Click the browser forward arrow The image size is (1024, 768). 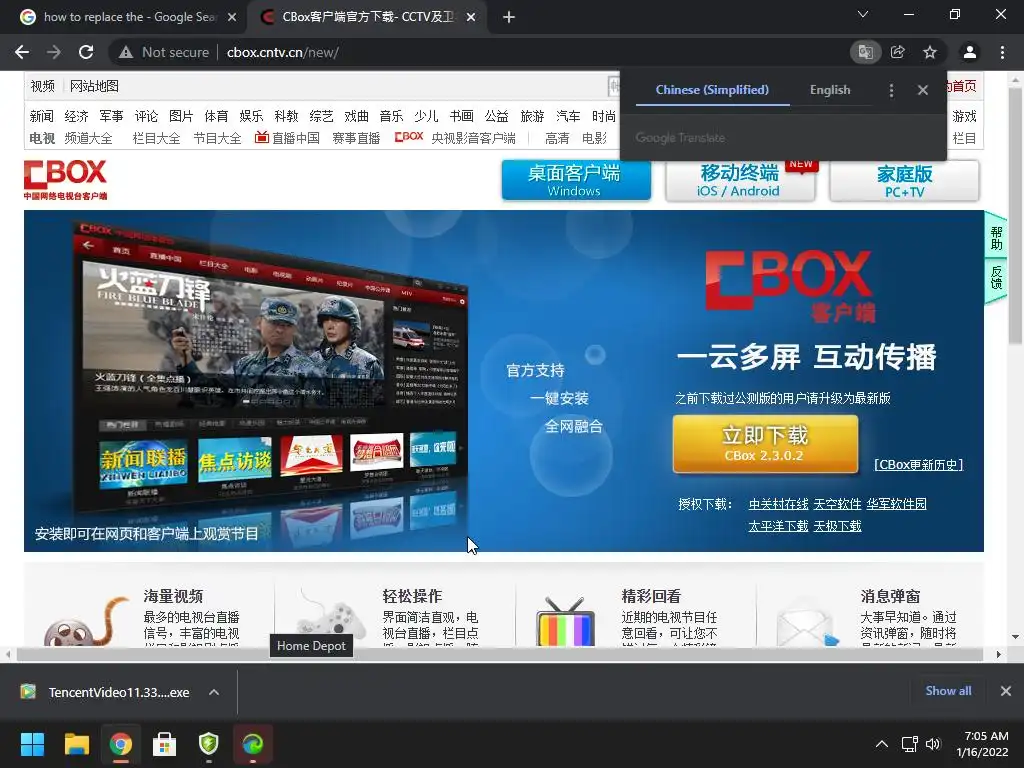click(54, 52)
